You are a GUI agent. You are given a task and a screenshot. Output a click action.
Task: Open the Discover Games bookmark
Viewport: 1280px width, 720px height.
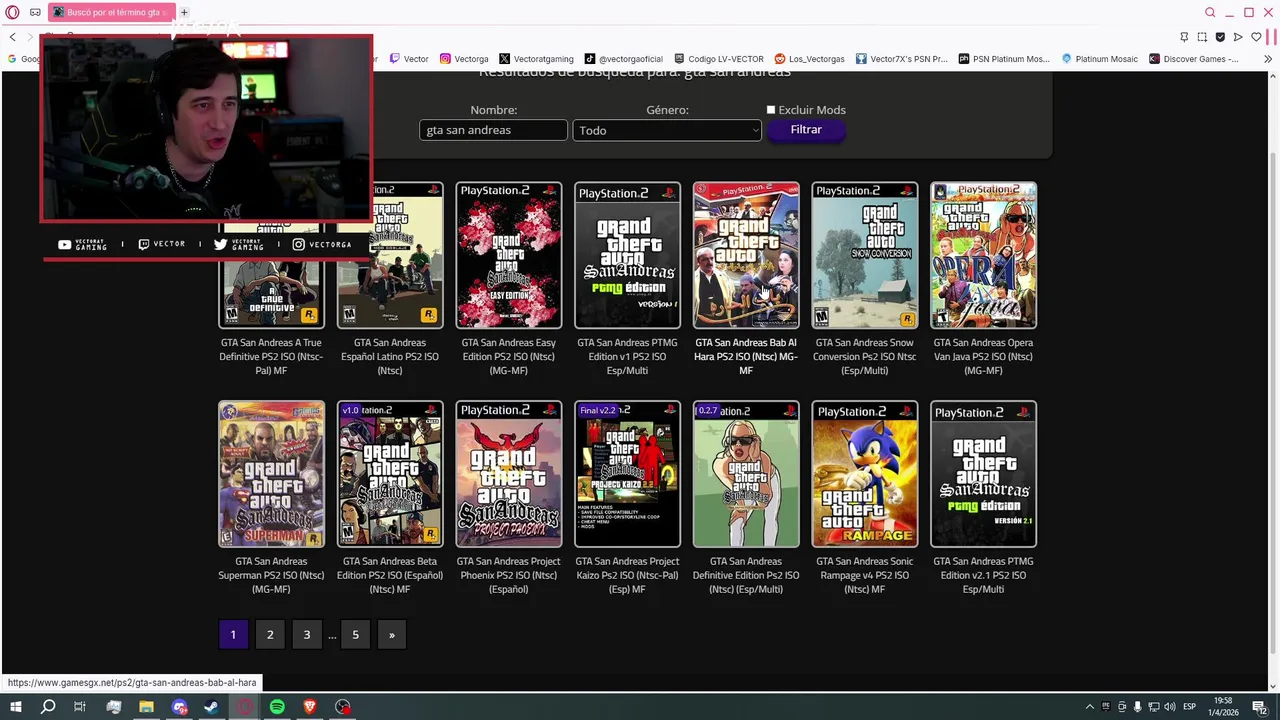[x=1194, y=59]
